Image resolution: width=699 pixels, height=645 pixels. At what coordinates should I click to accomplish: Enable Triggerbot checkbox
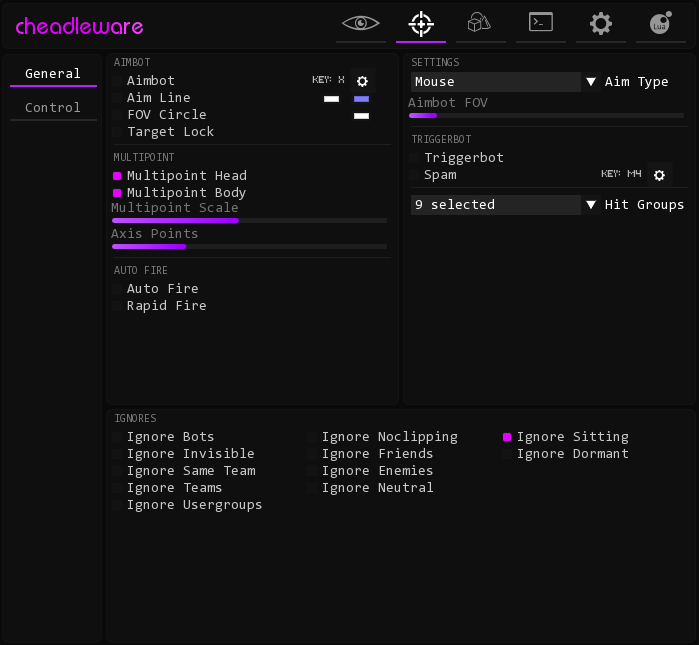pos(414,158)
